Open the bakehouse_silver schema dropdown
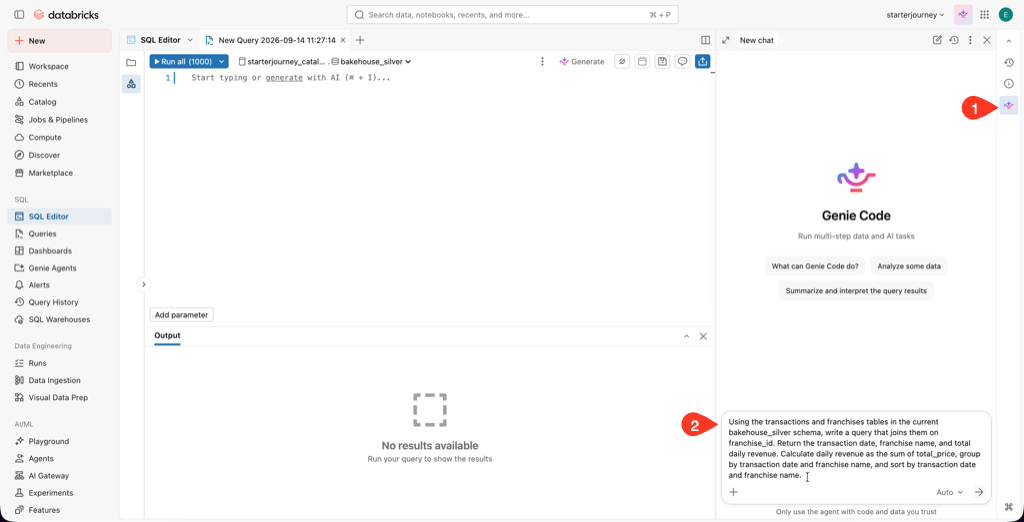The width and height of the screenshot is (1024, 522). [371, 61]
